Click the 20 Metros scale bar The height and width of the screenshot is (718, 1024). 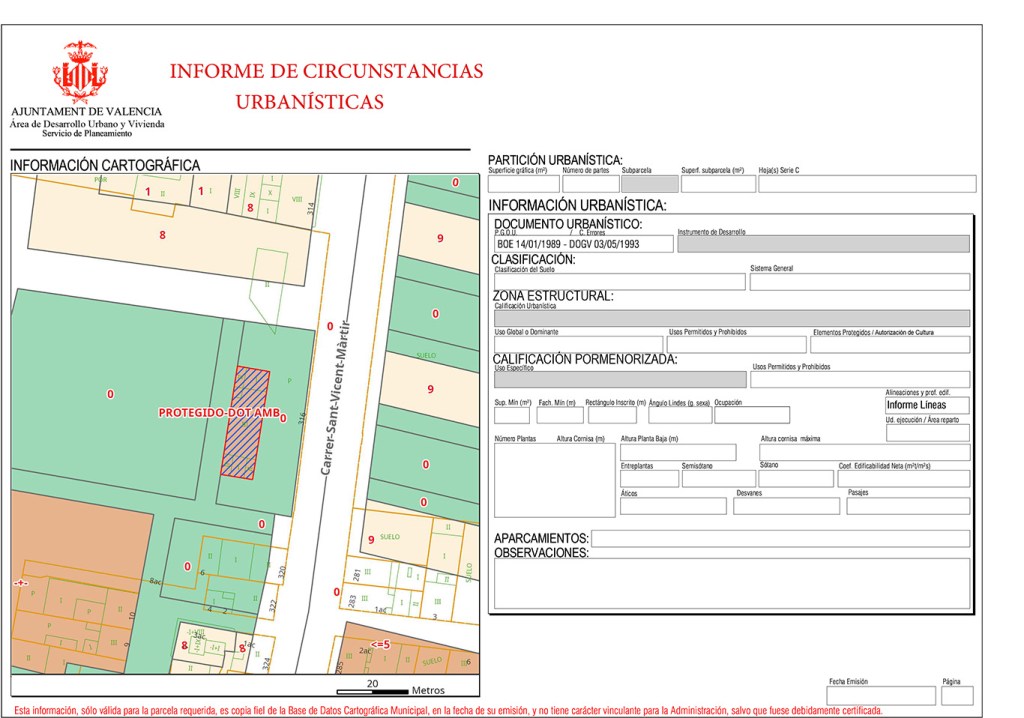372,690
